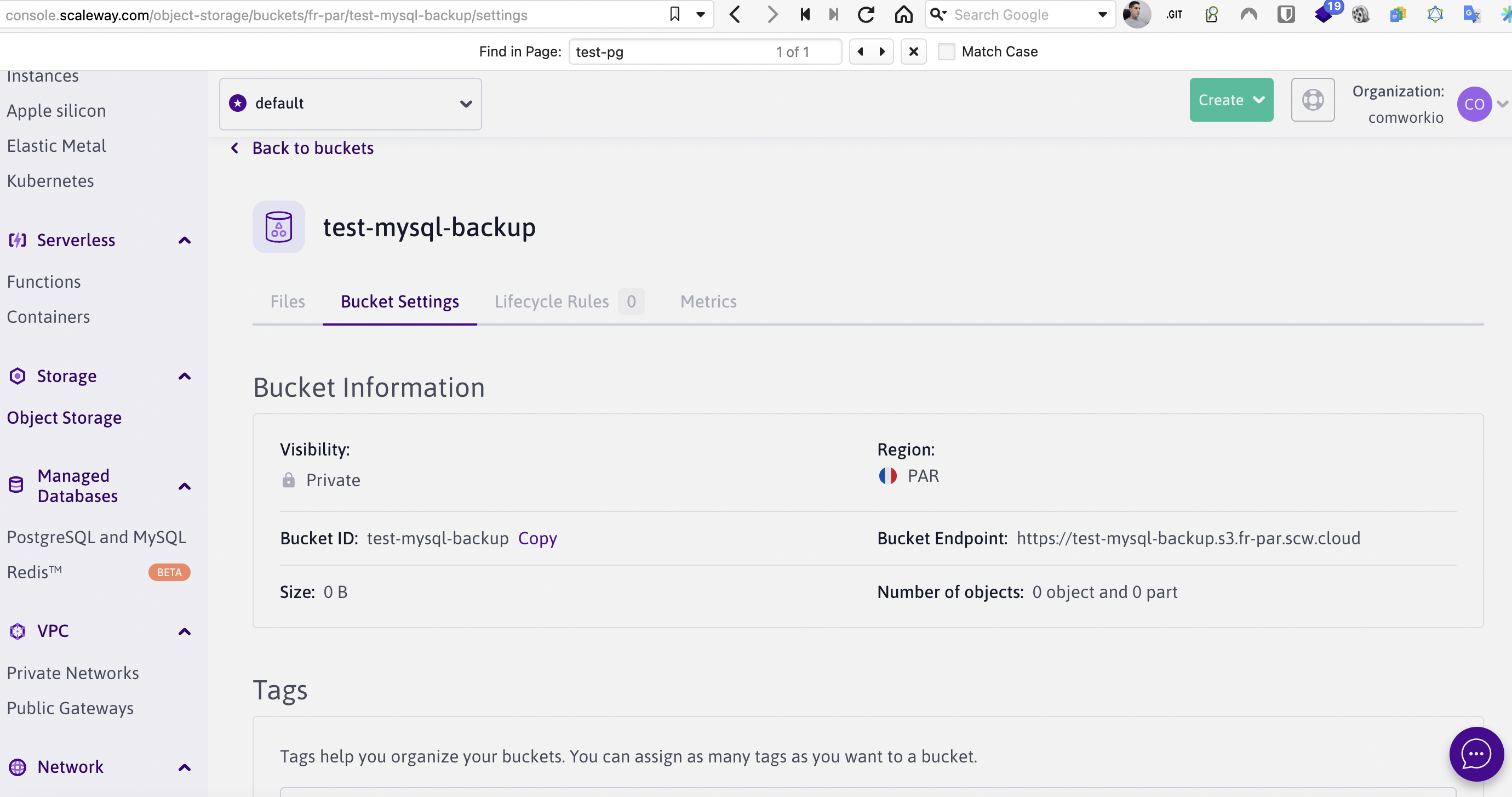Click the fast-forward navigation icon

click(833, 14)
